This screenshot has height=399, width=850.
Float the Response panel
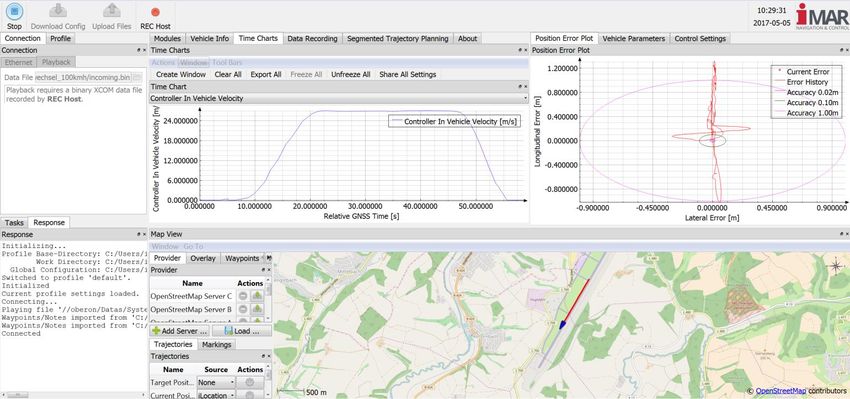[139, 234]
